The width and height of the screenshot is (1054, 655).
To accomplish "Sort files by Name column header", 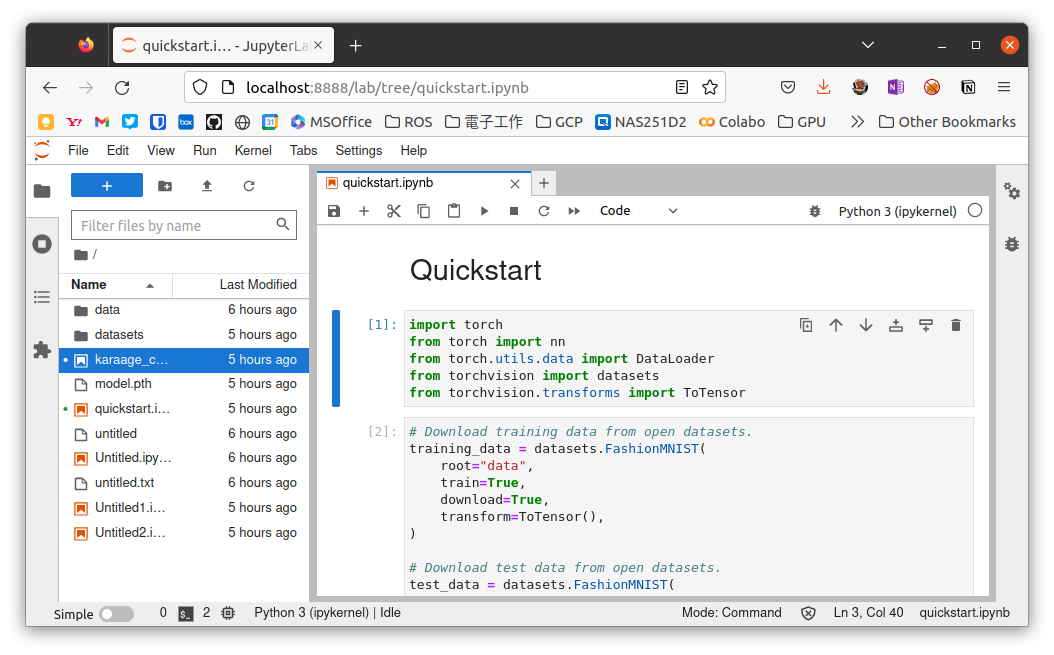I will (x=116, y=284).
